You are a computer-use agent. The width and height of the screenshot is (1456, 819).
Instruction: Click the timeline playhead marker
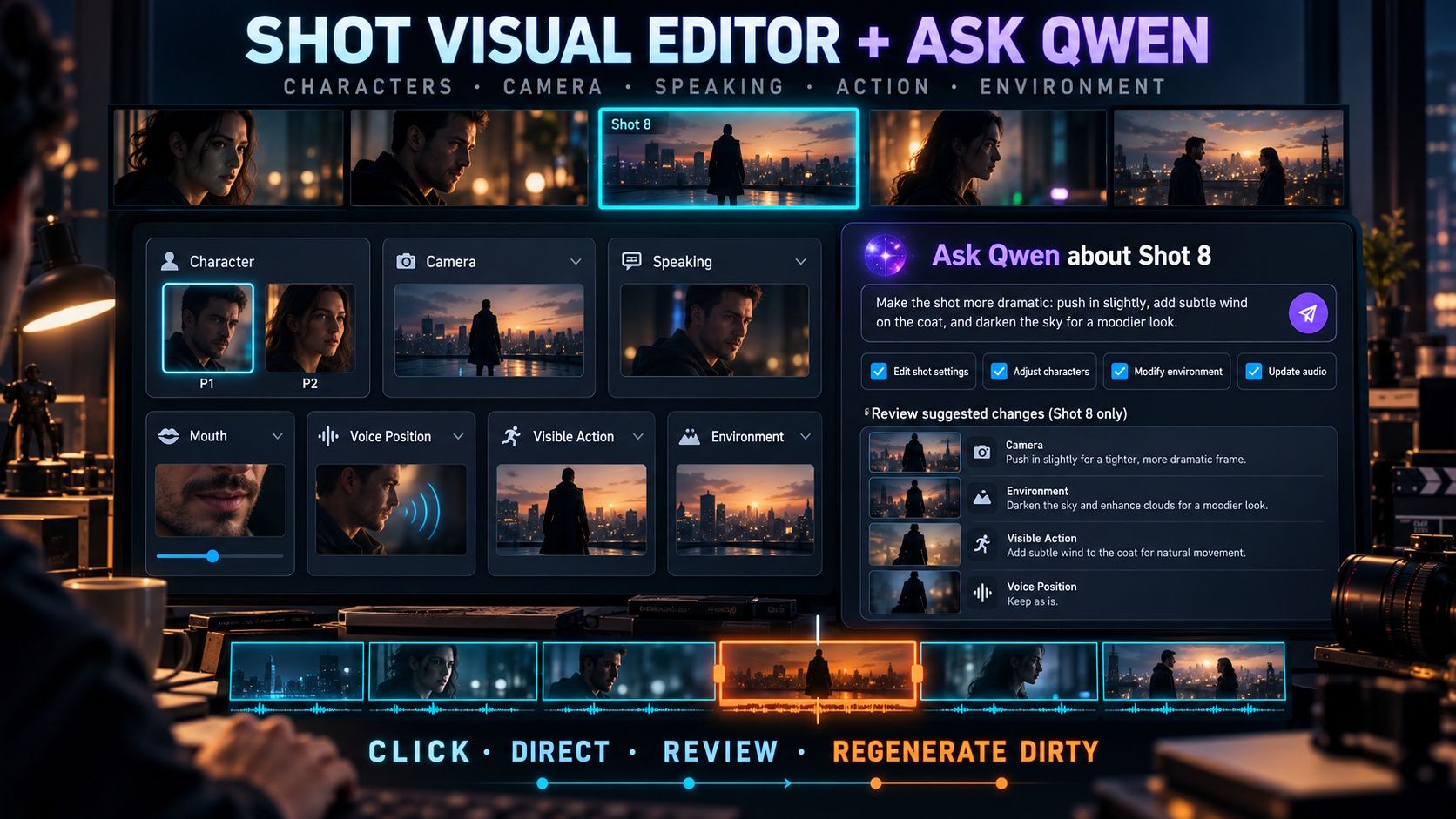tap(818, 668)
